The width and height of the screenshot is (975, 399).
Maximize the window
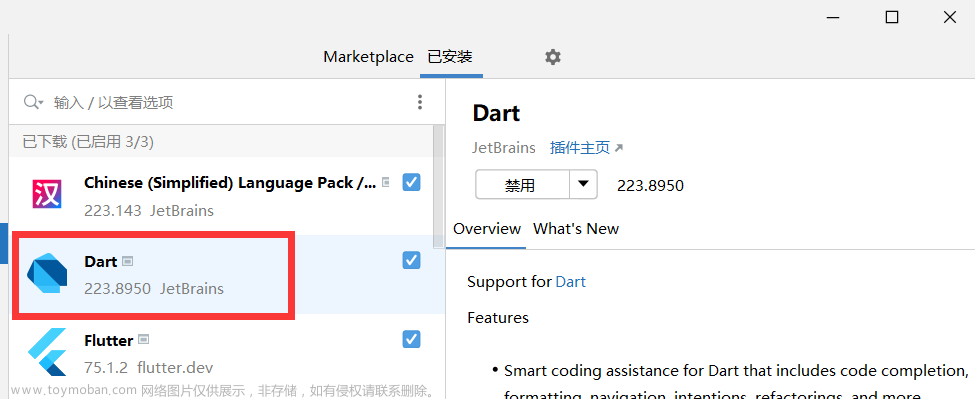[892, 17]
